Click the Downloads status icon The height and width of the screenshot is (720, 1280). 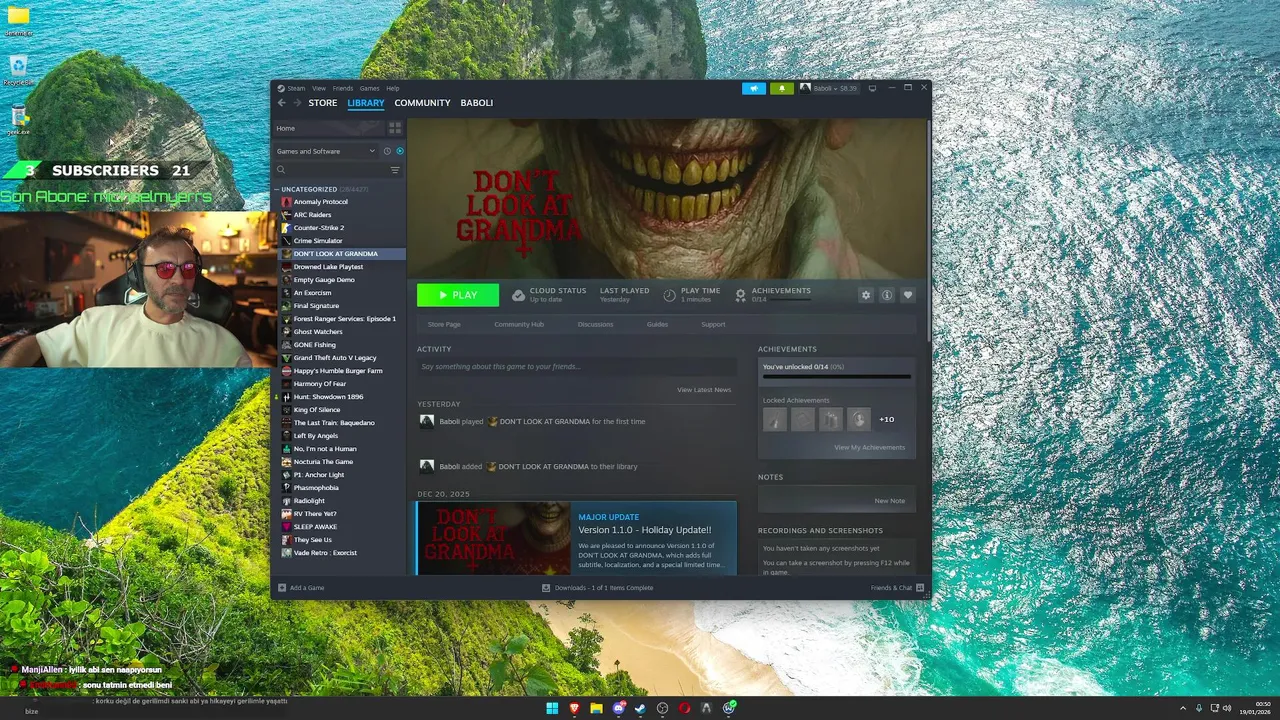pos(546,588)
